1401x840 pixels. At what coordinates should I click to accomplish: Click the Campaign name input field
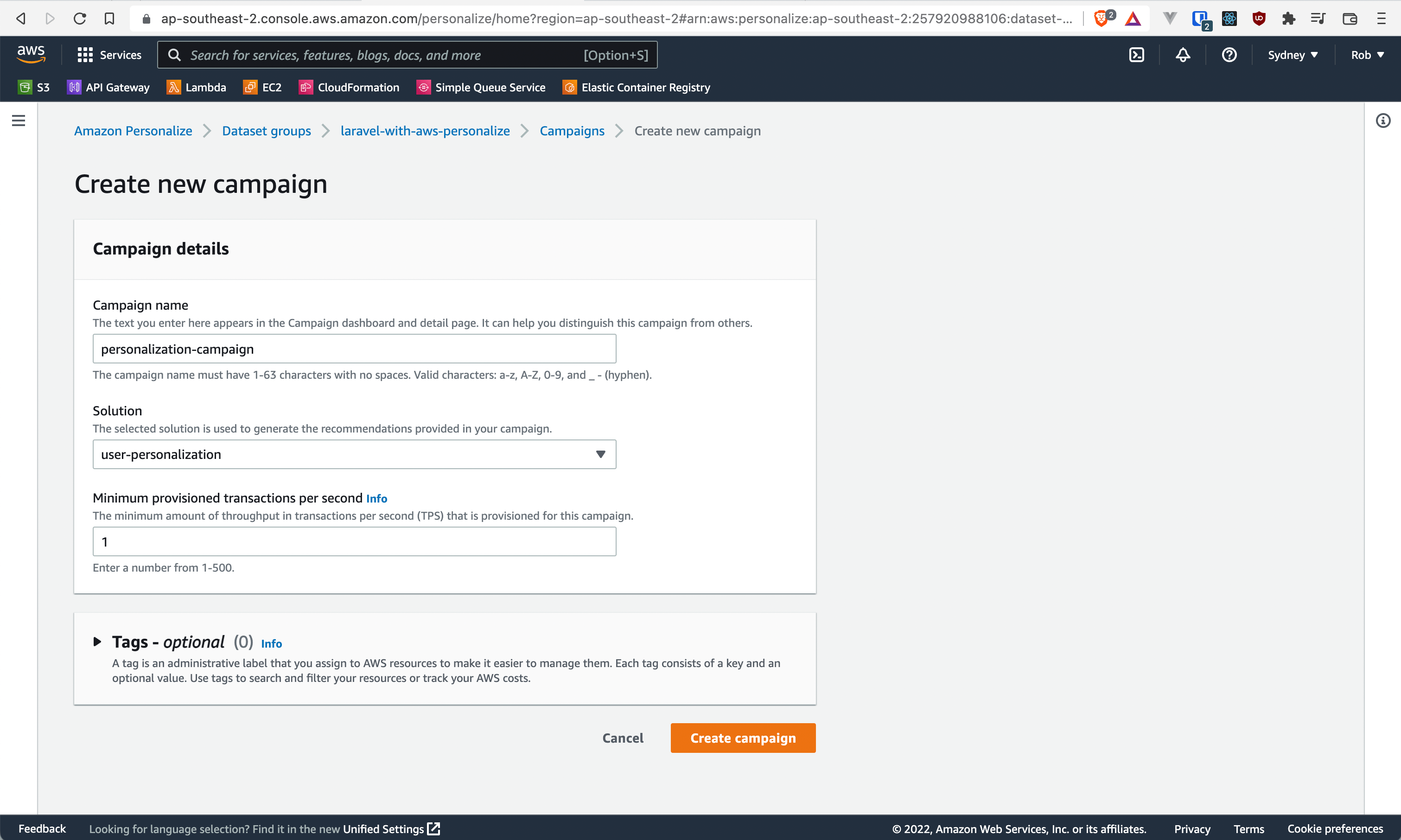point(354,348)
